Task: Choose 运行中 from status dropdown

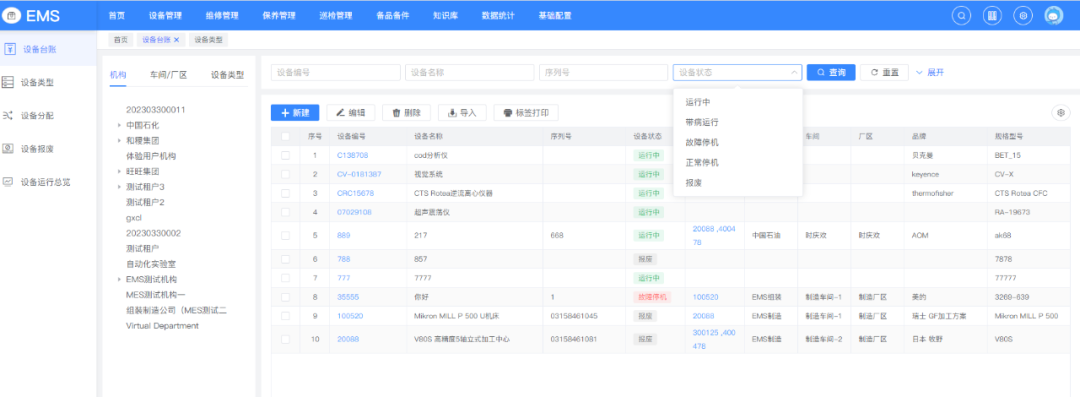Action: coord(738,102)
